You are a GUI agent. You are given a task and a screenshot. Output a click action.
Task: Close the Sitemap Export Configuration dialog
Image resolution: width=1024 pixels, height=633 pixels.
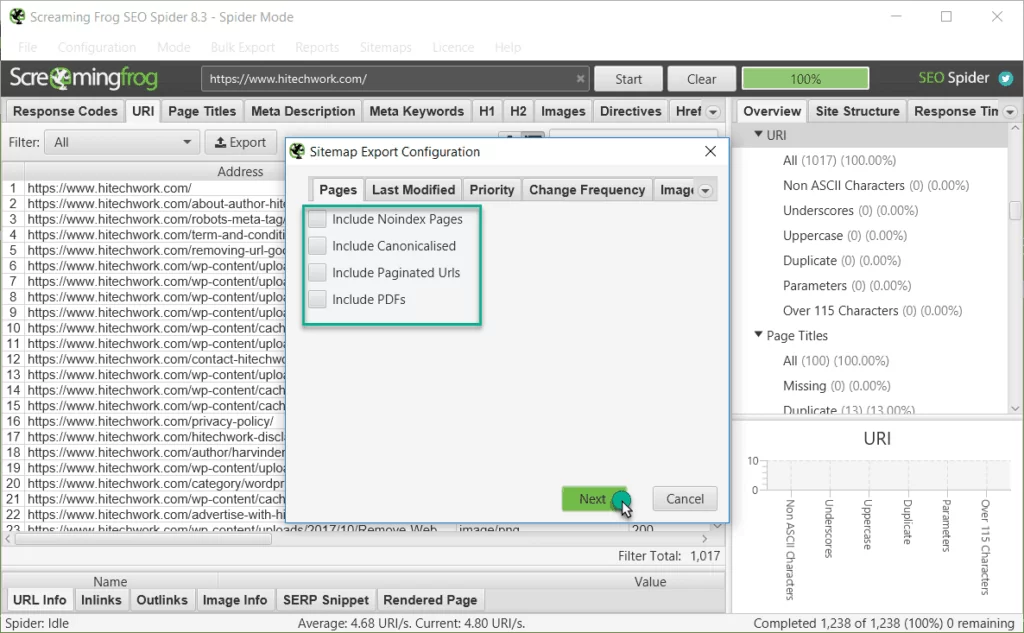click(x=711, y=152)
